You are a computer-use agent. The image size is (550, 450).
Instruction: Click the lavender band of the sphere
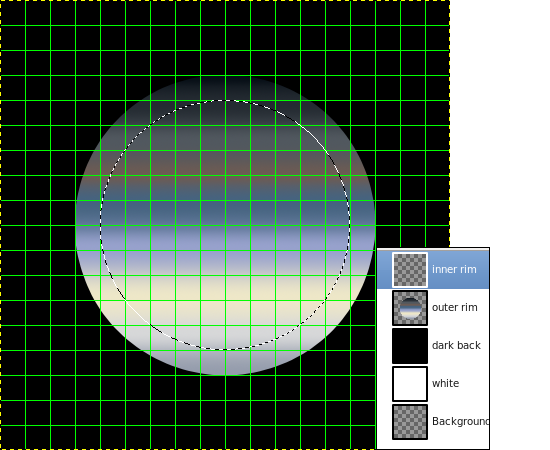(x=225, y=246)
